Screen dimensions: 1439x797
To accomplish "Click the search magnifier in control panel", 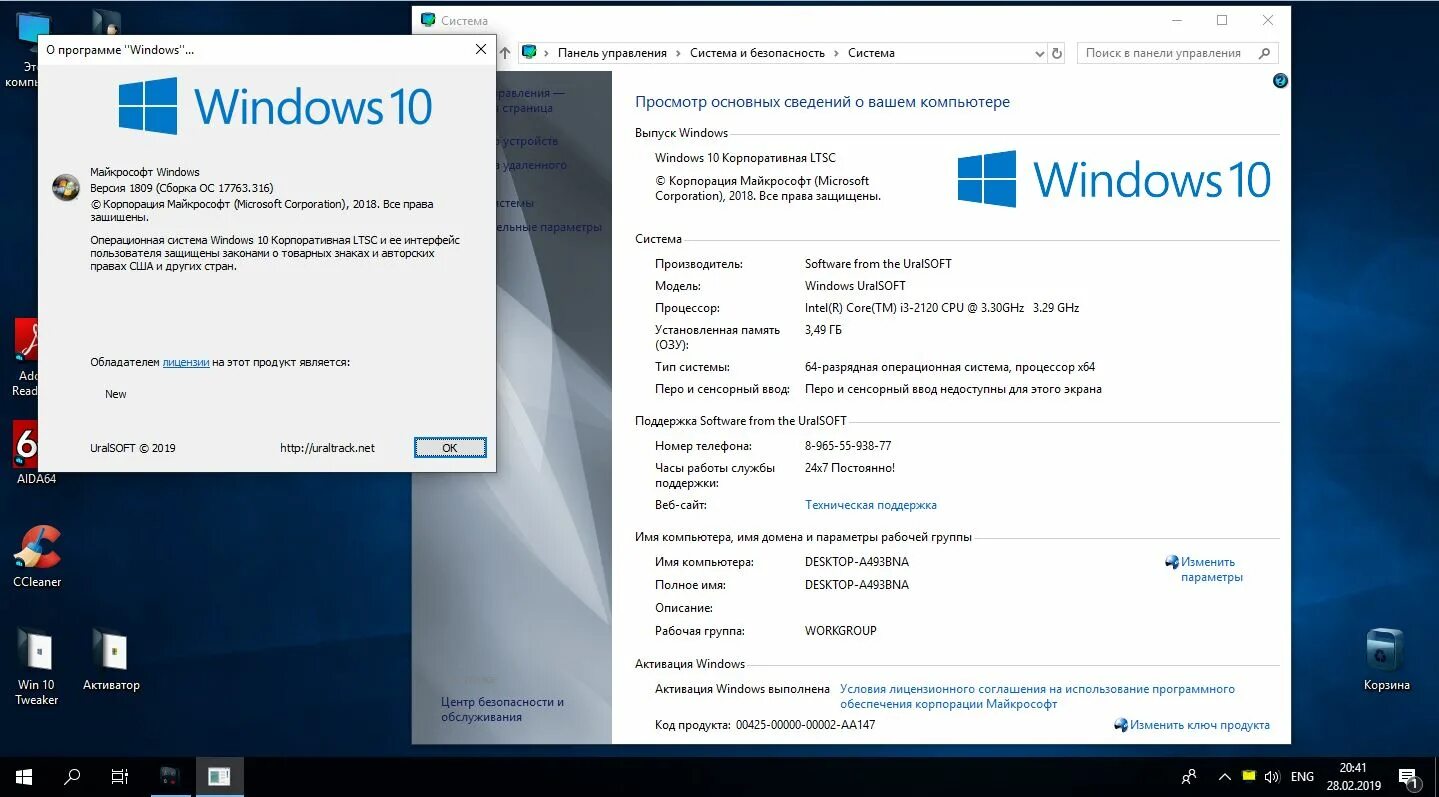I will tap(1264, 53).
